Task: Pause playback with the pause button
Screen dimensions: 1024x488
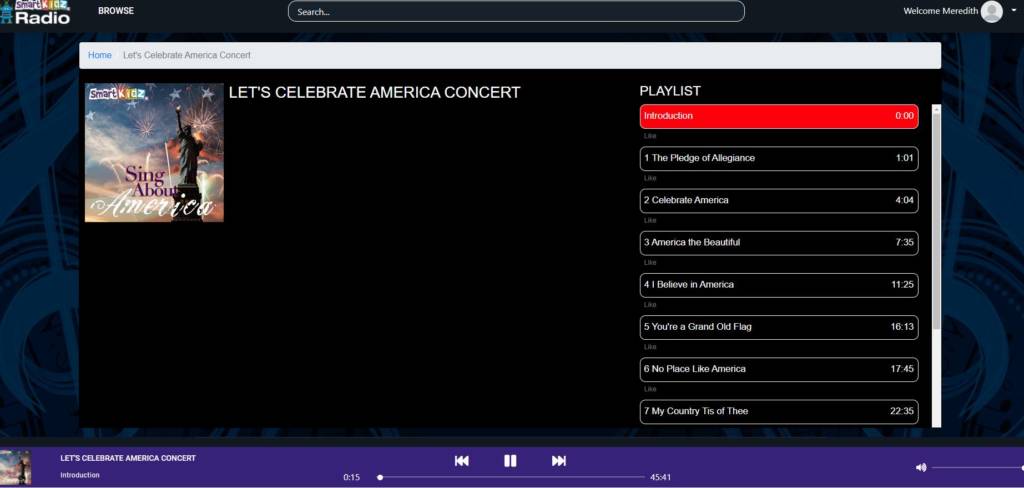Action: [510, 460]
